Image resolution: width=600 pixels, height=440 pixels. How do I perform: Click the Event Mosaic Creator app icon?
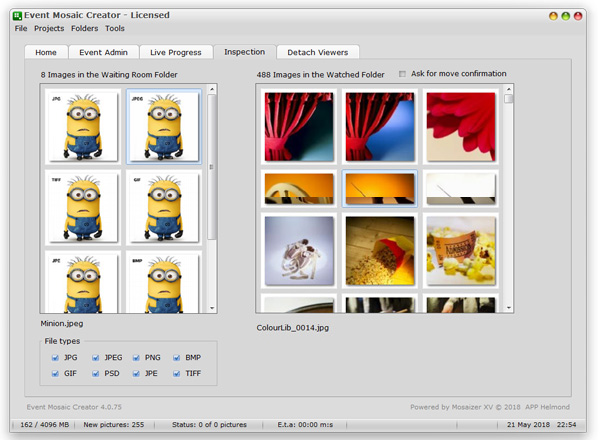(17, 16)
